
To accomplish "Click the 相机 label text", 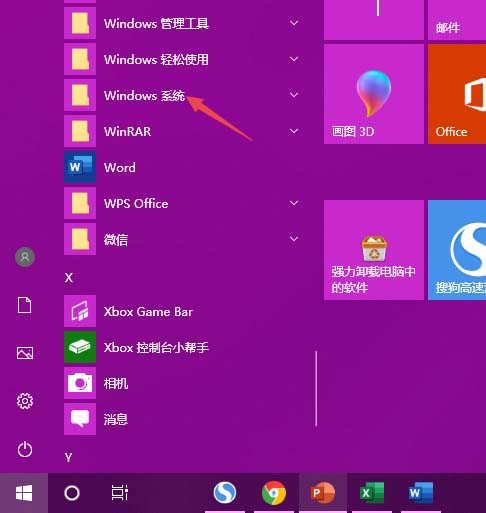I will coord(116,384).
